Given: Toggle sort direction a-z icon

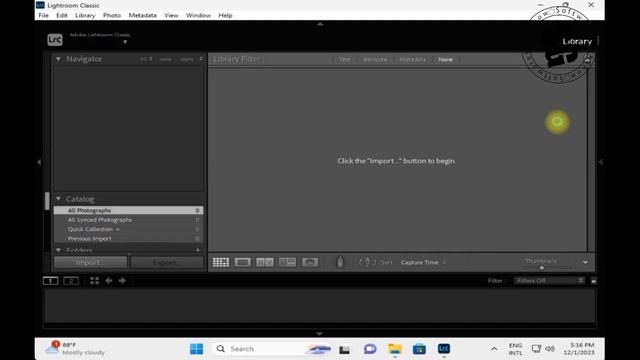Looking at the screenshot, I should point(367,262).
